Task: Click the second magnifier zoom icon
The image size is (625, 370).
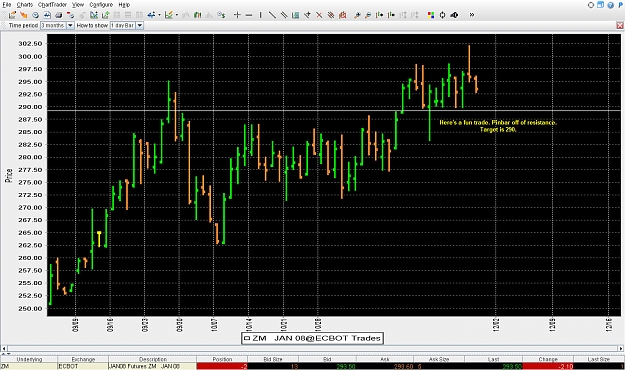Action: click(368, 15)
